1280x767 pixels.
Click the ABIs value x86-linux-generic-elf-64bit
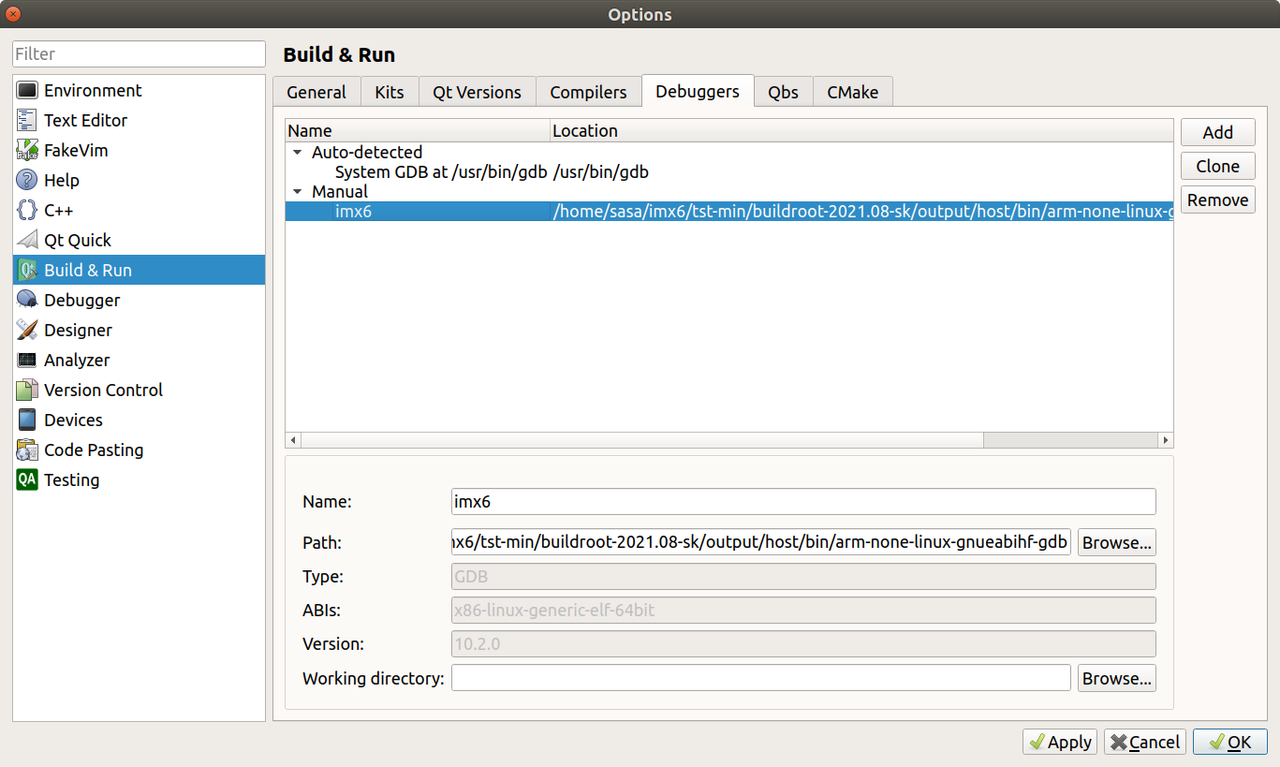click(803, 610)
